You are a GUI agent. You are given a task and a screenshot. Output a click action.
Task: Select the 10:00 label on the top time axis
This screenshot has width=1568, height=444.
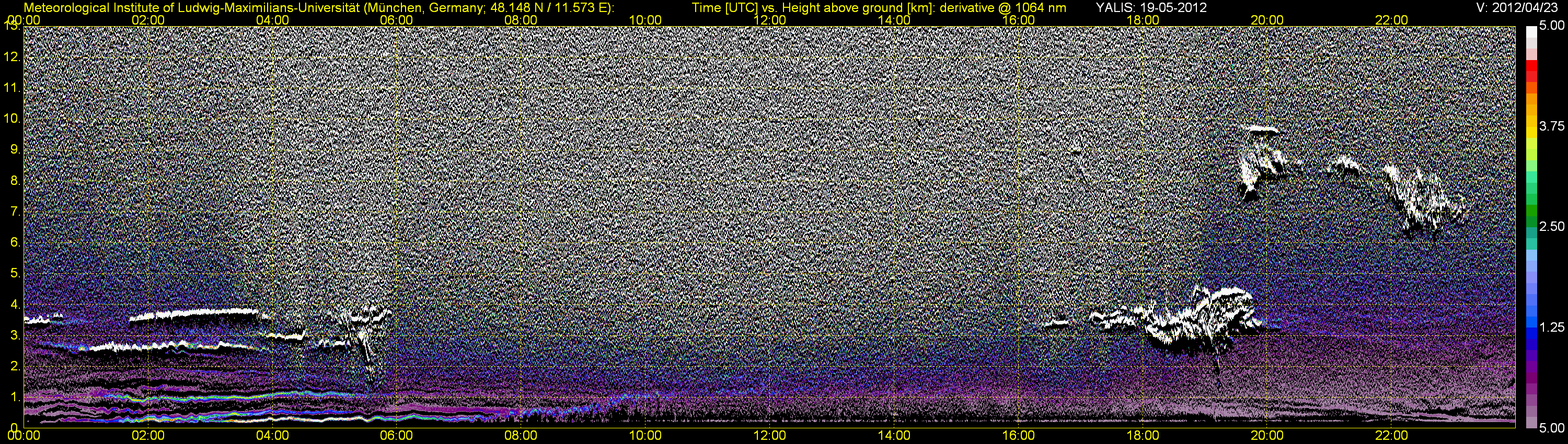pyautogui.click(x=645, y=20)
